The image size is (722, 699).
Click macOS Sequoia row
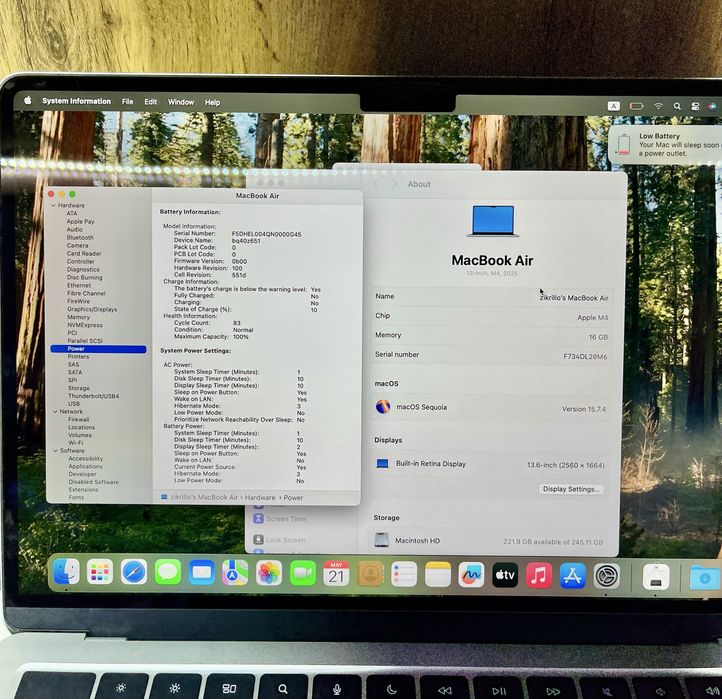coord(490,408)
